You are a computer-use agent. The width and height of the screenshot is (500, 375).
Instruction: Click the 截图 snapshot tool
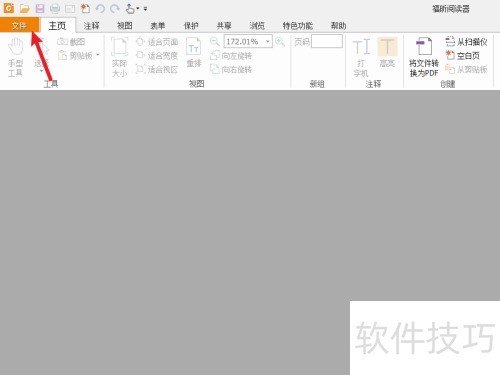pos(71,42)
